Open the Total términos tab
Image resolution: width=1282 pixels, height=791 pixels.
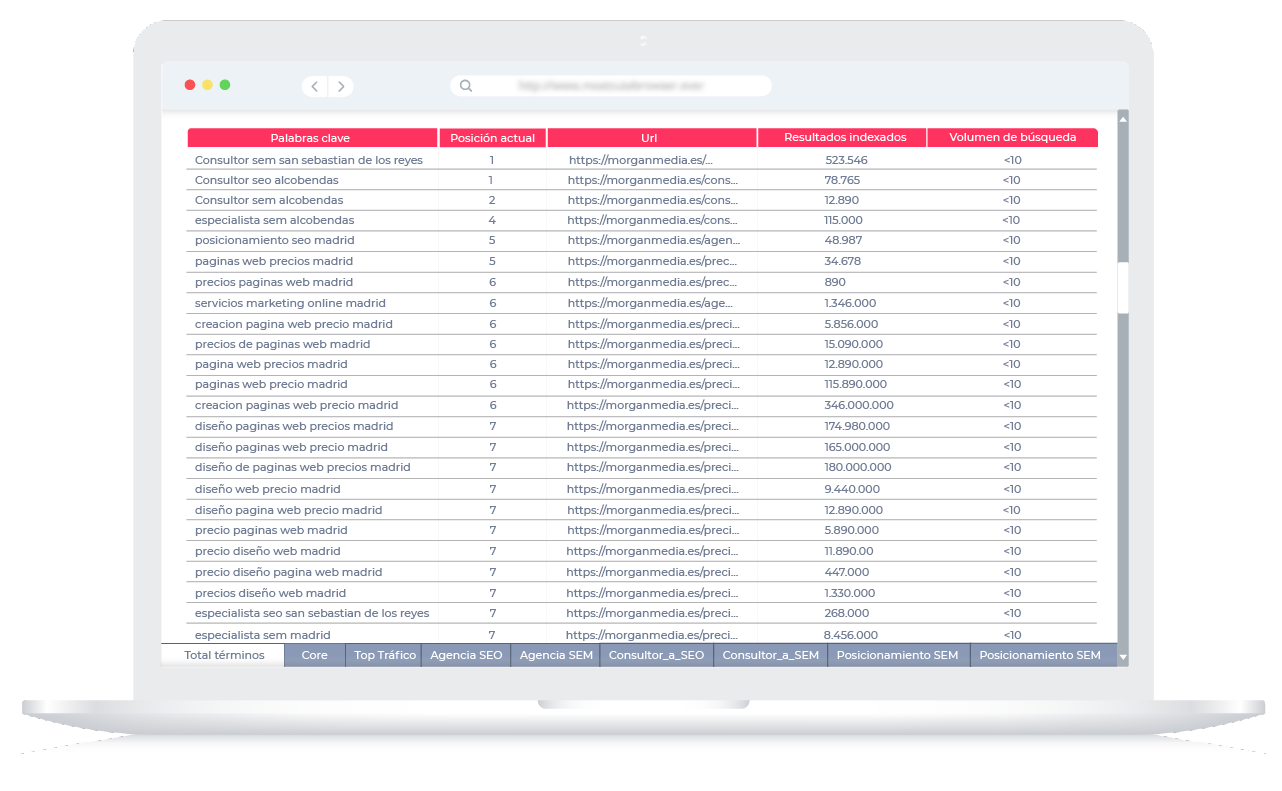(224, 656)
